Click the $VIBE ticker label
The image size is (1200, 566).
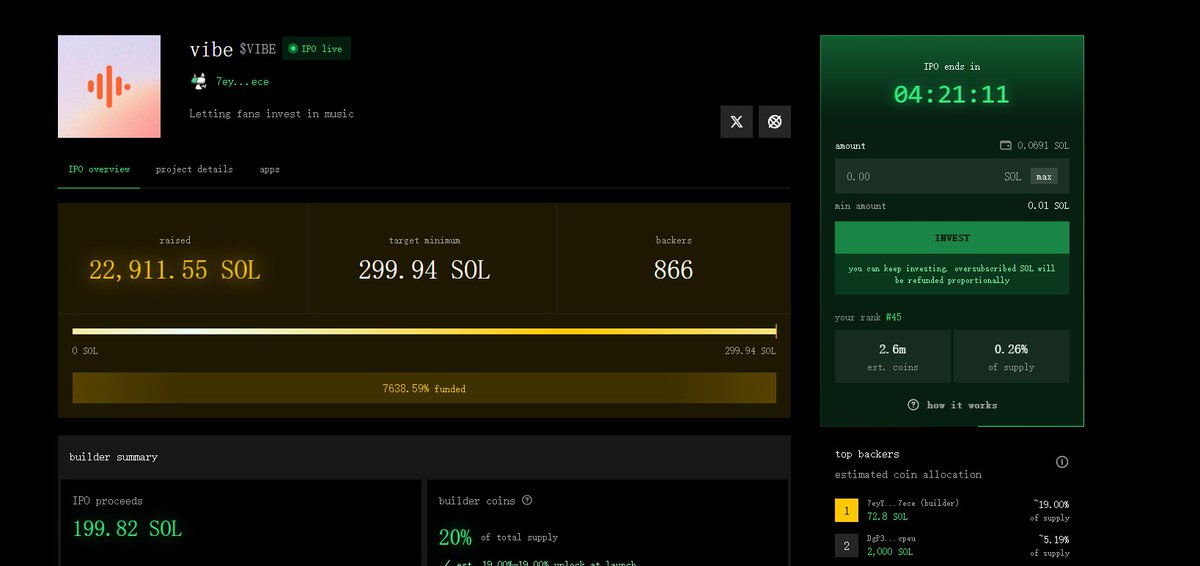258,49
